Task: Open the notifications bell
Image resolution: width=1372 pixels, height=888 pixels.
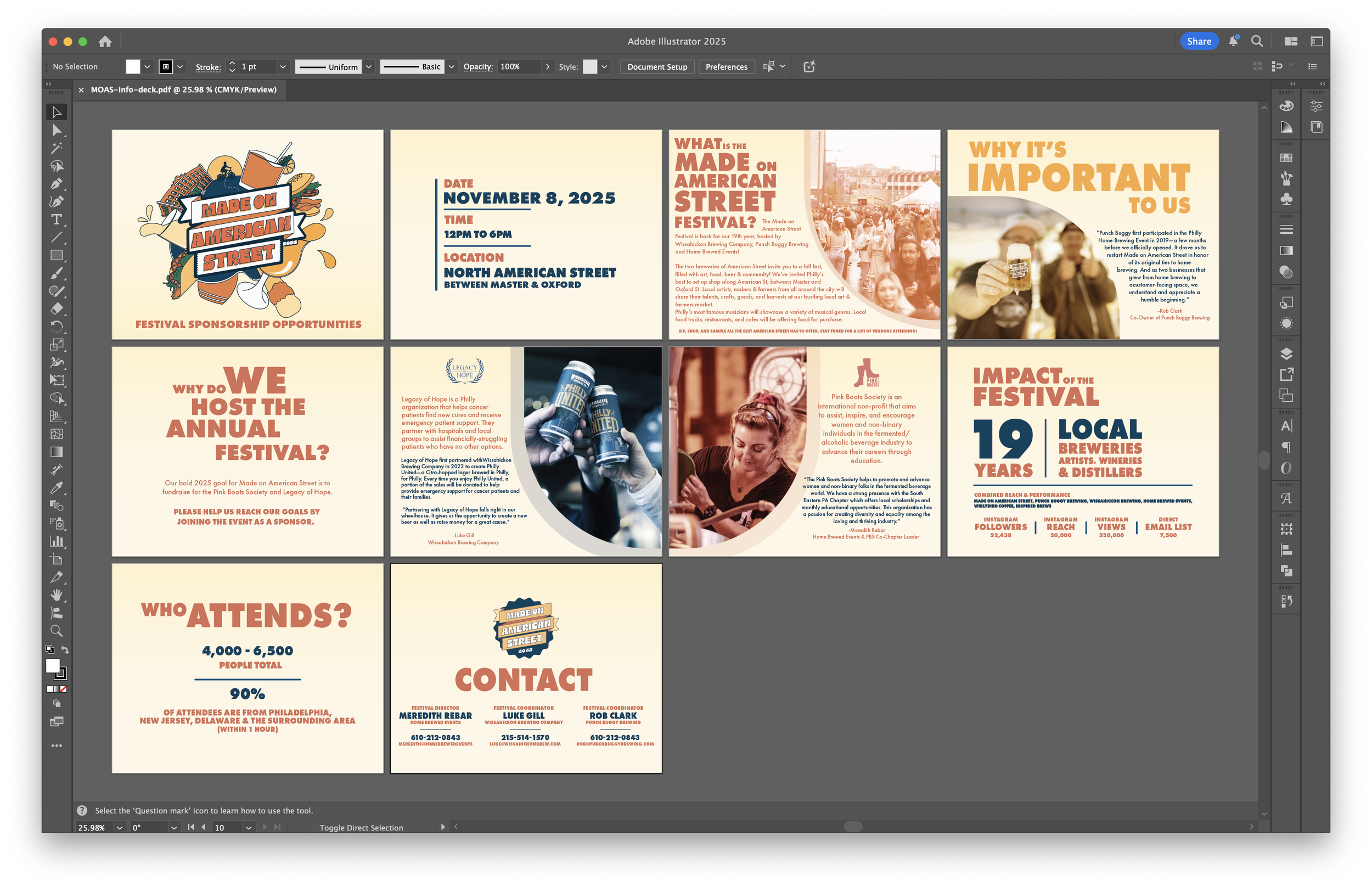Action: coord(1233,41)
